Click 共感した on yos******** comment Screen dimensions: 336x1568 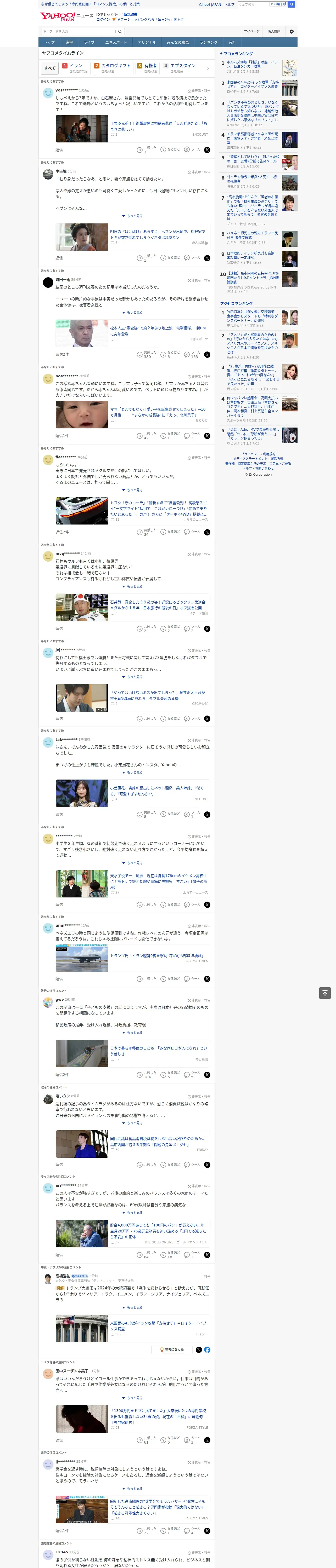pos(147,150)
